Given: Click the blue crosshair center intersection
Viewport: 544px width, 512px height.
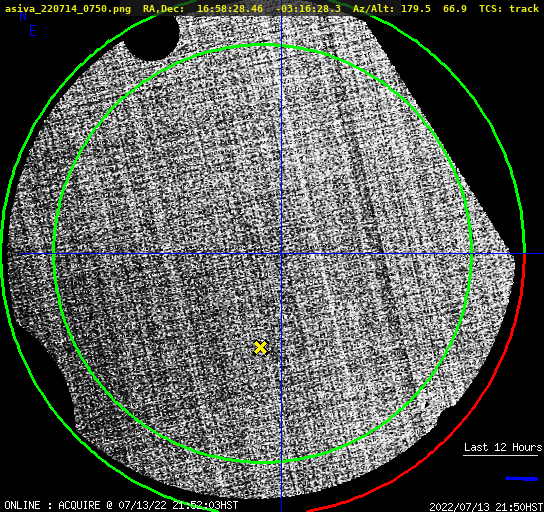Looking at the screenshot, I should point(281,254).
